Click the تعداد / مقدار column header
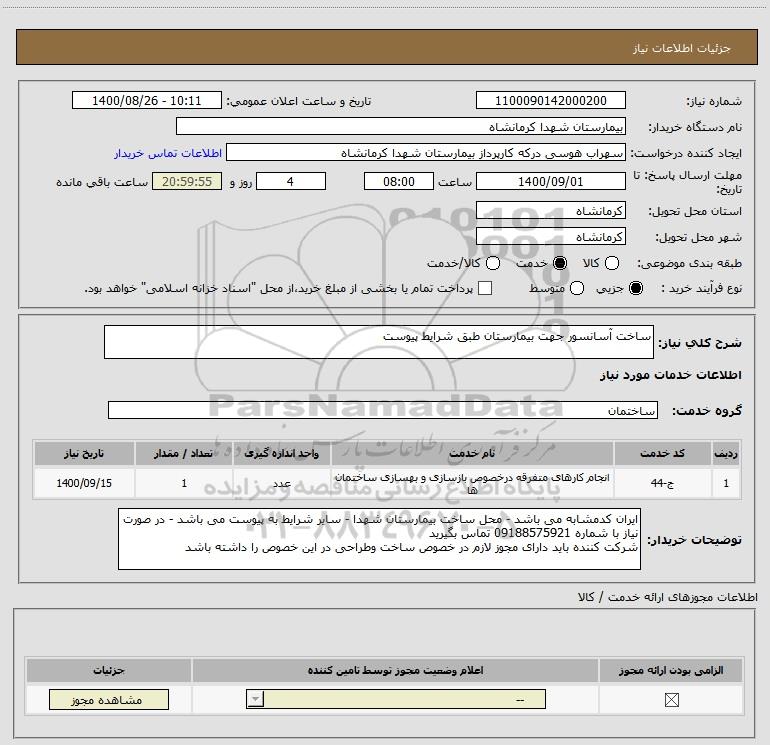The image size is (770, 745). (184, 453)
